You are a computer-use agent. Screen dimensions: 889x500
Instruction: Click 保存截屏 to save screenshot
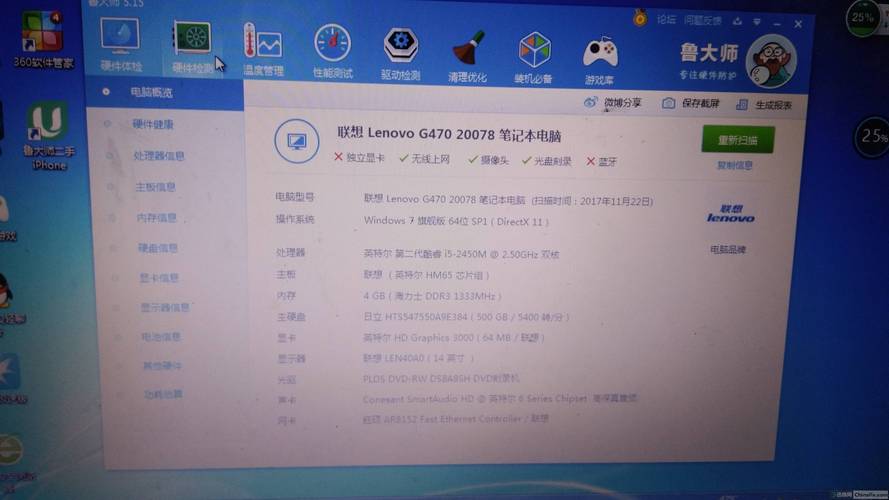click(x=691, y=103)
